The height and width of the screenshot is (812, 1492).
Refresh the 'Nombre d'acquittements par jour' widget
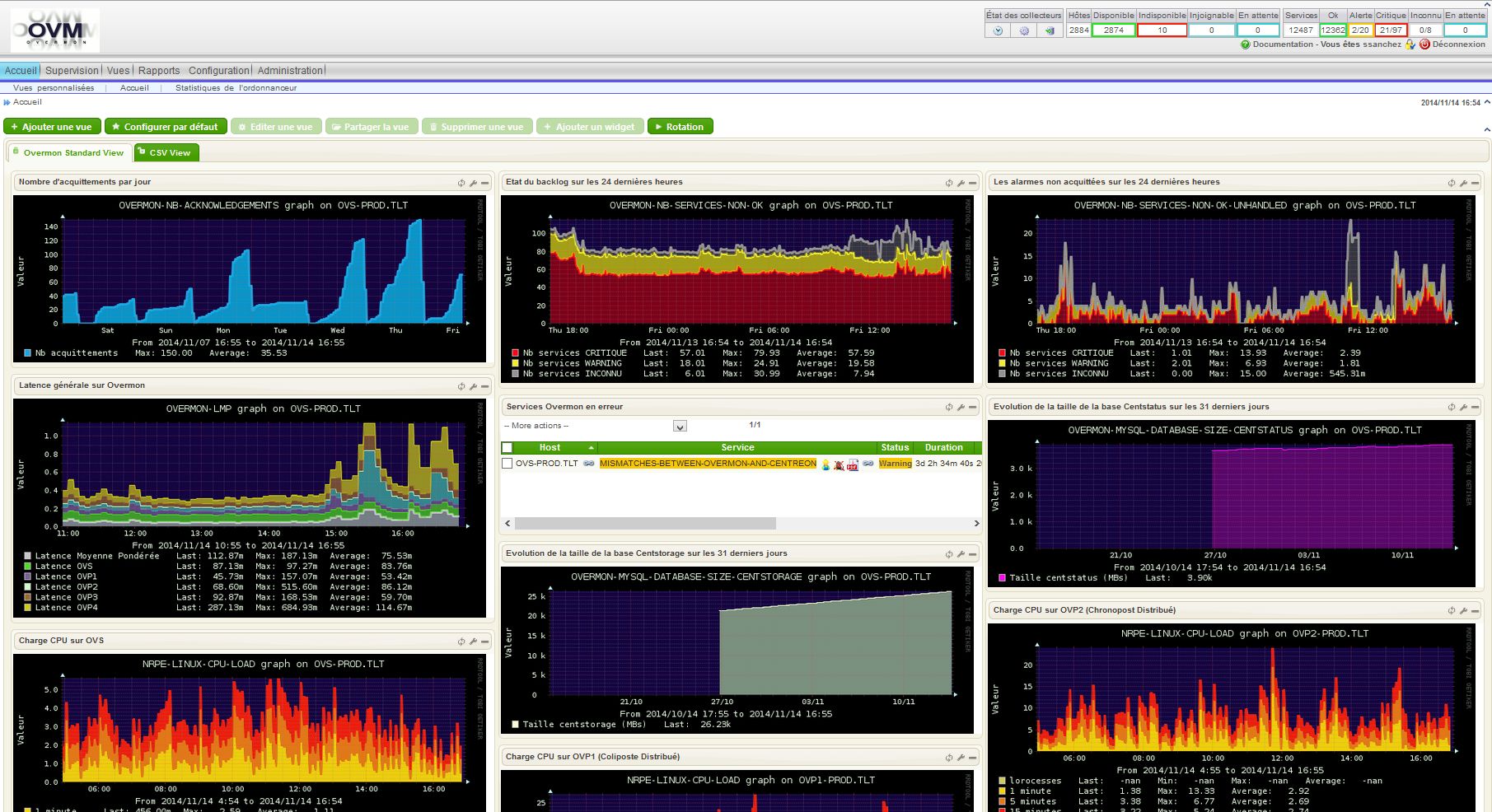pos(461,183)
